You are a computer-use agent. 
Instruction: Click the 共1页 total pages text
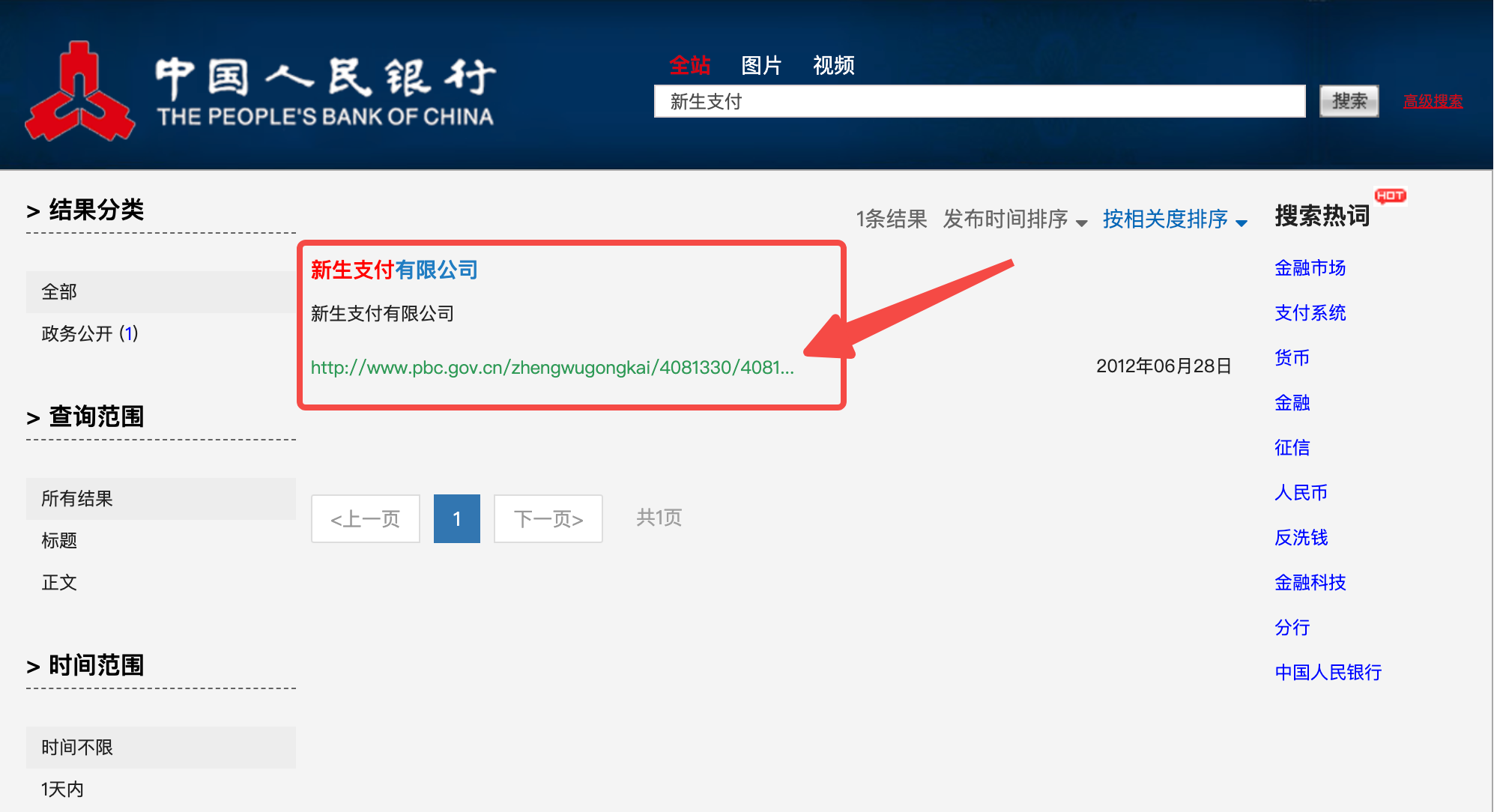pos(659,518)
